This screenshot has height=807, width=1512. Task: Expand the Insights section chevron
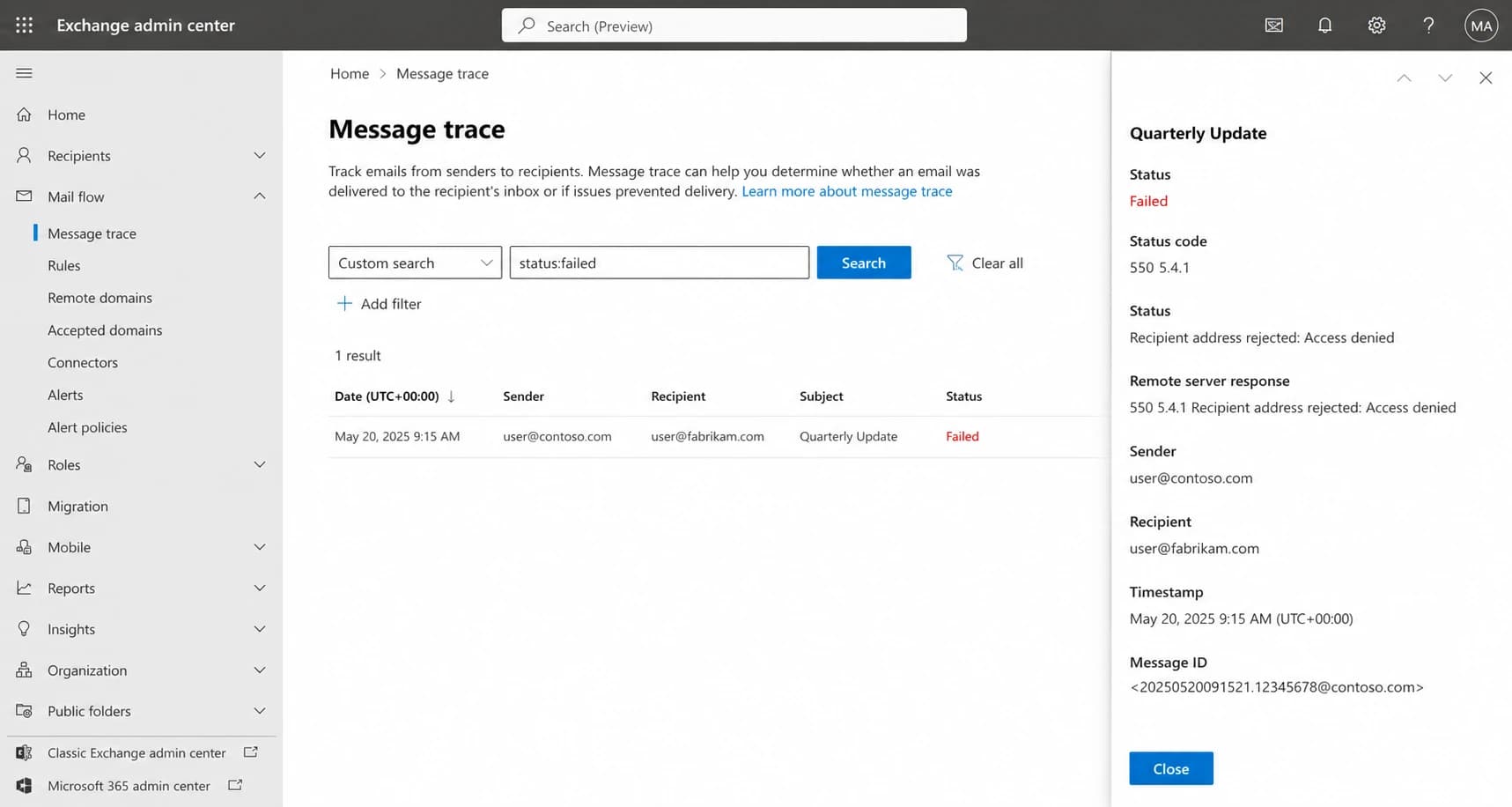tap(260, 629)
